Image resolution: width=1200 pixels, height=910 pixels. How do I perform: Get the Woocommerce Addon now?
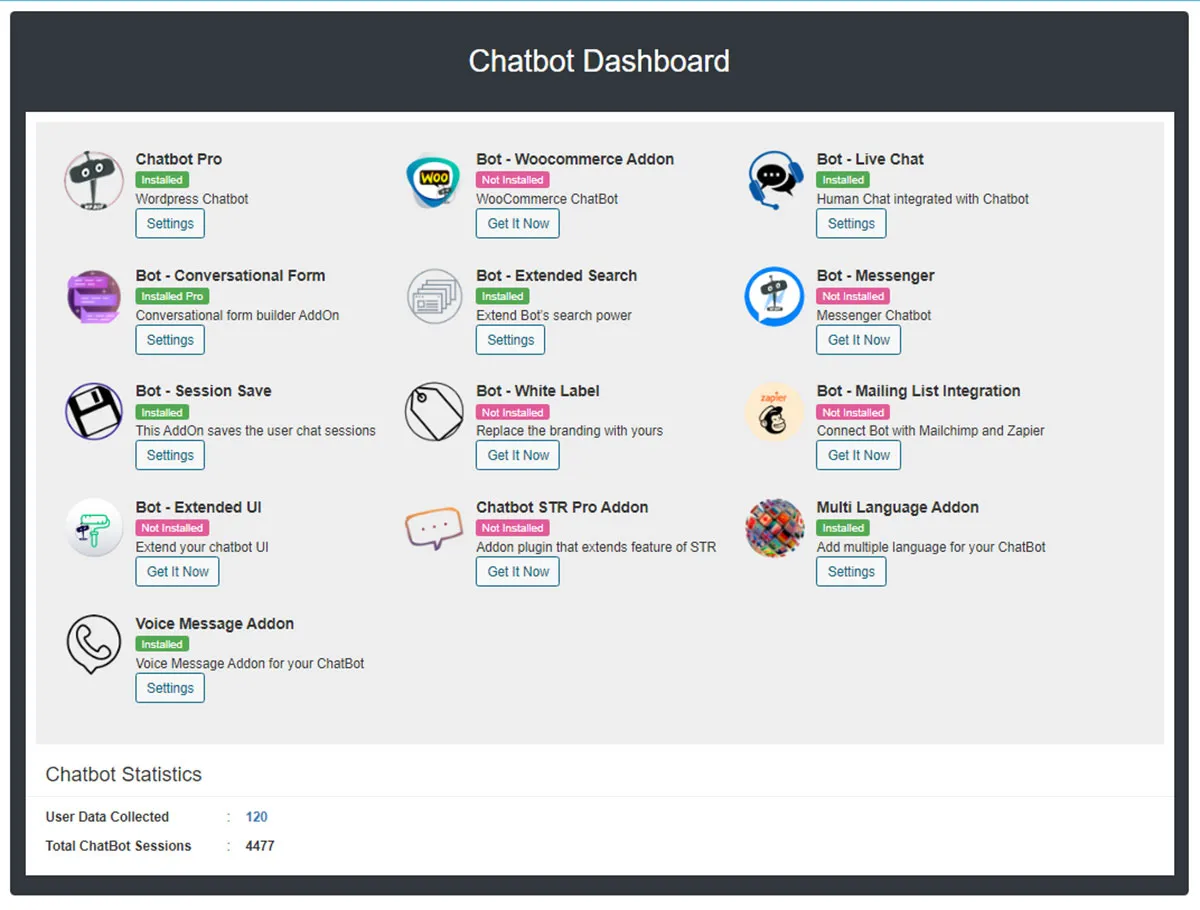[518, 224]
